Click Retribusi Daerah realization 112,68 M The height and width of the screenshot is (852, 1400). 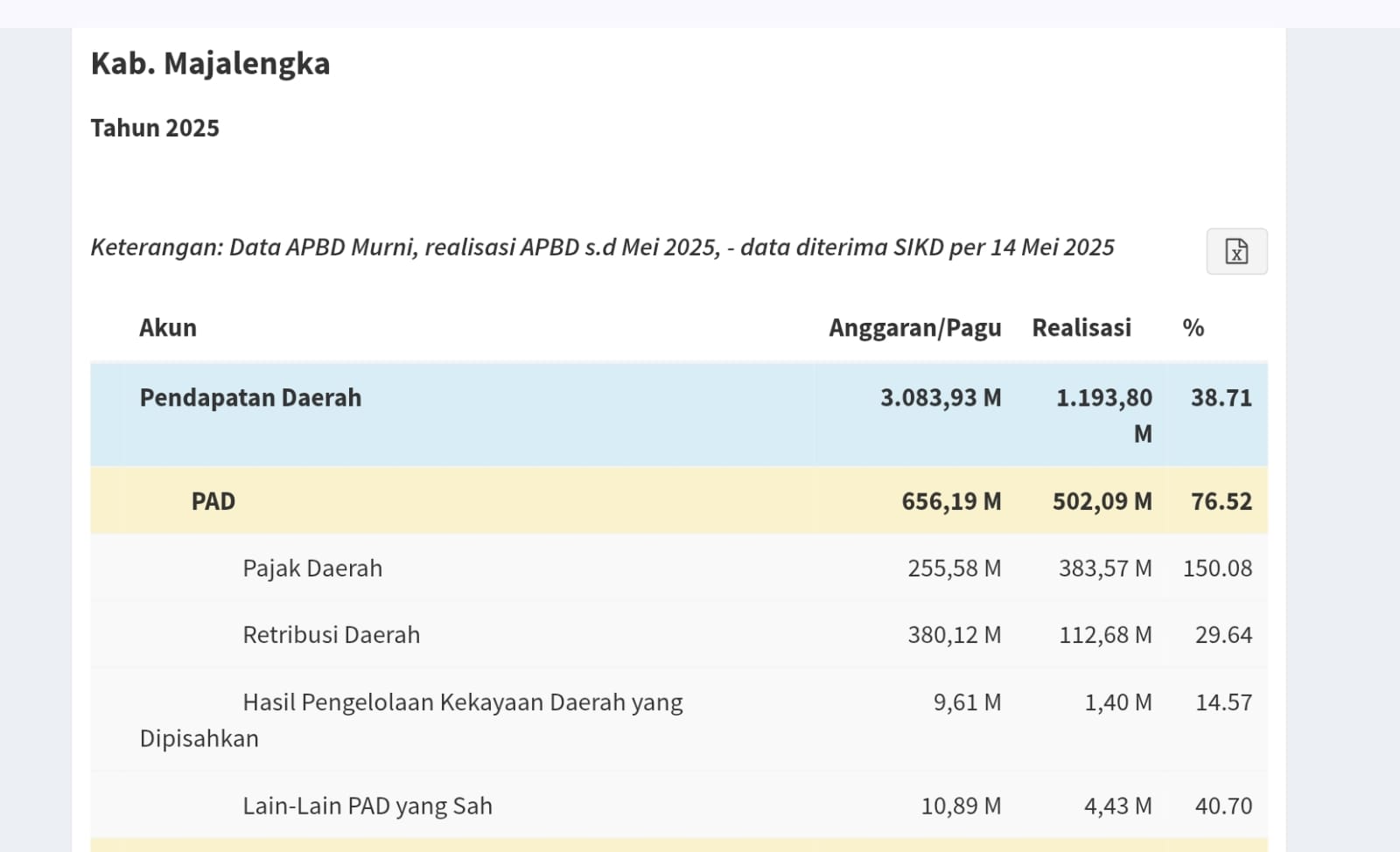(x=1105, y=635)
